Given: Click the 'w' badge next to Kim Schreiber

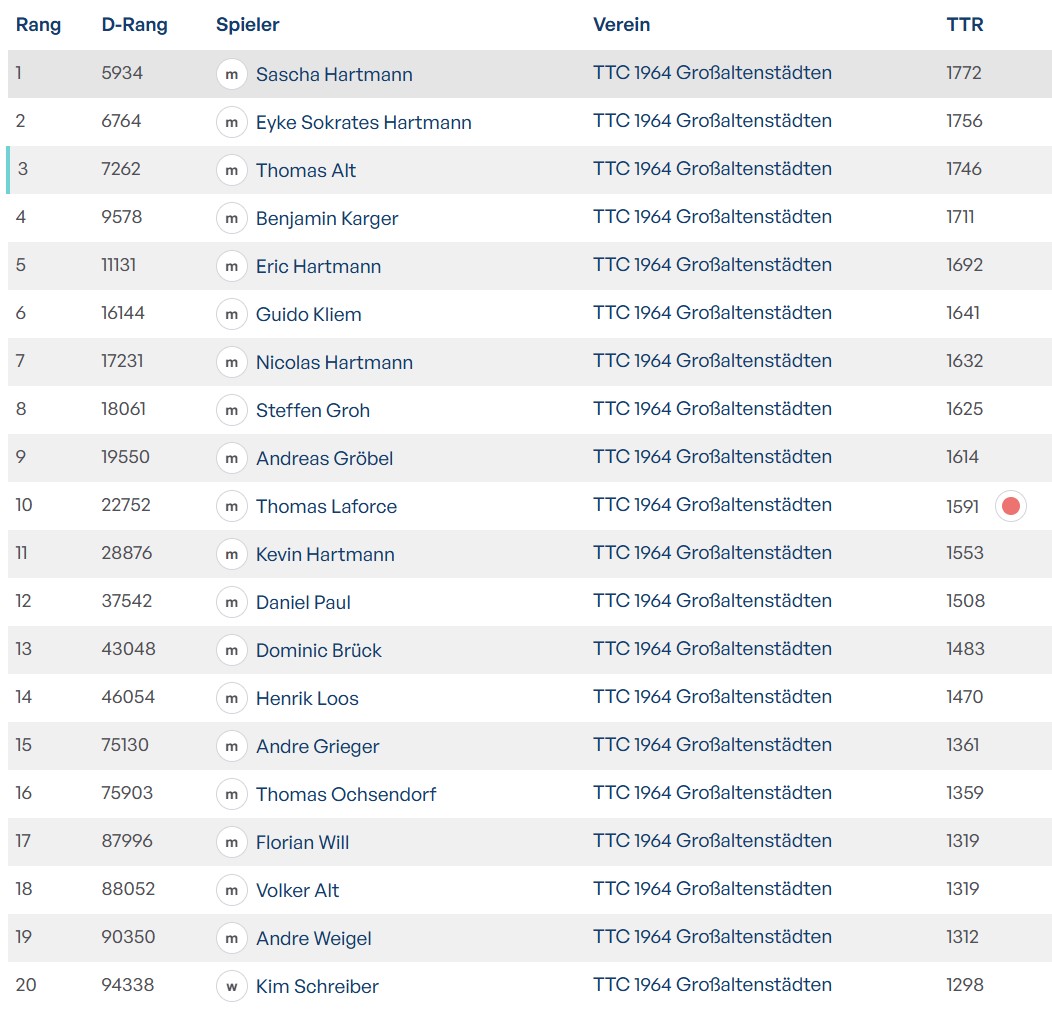Looking at the screenshot, I should (x=231, y=986).
